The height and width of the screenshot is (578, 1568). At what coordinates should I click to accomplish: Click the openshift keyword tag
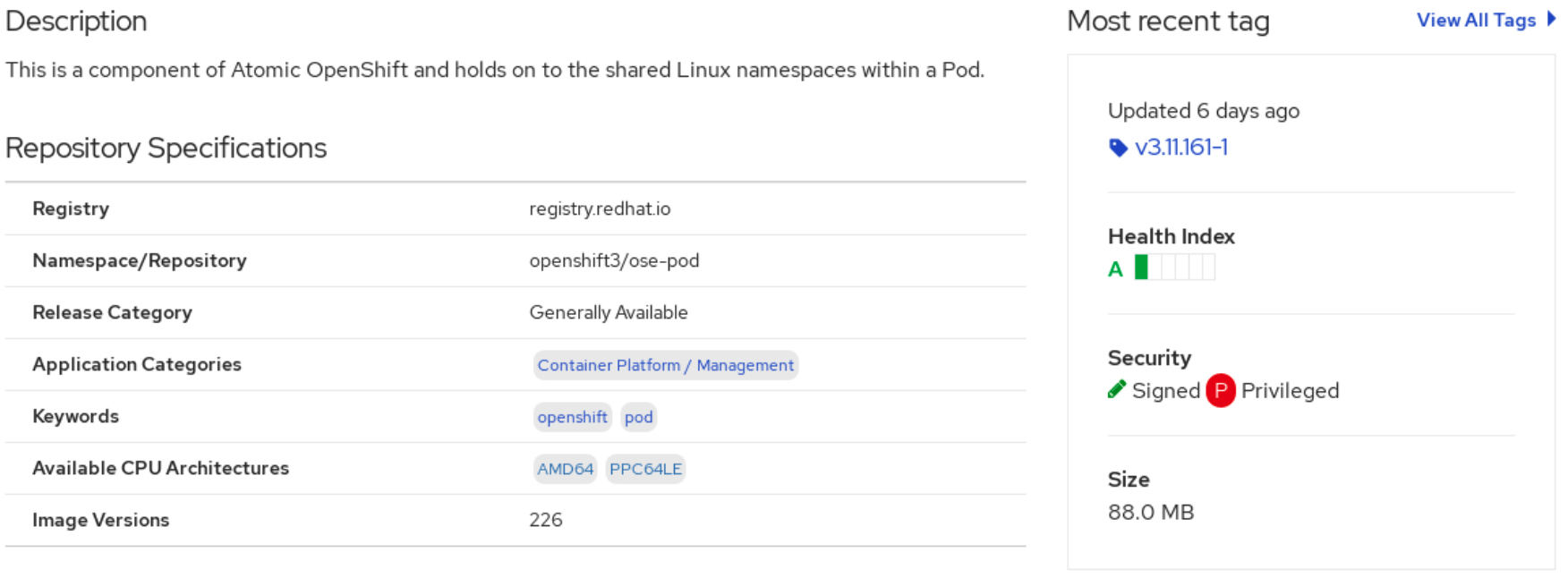[x=572, y=417]
